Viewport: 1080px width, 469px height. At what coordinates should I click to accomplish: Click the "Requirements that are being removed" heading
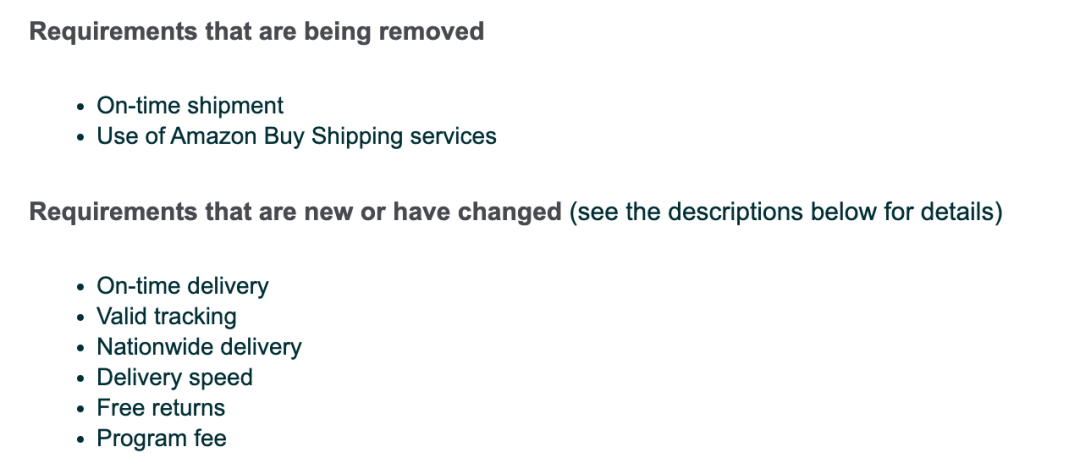coord(256,32)
